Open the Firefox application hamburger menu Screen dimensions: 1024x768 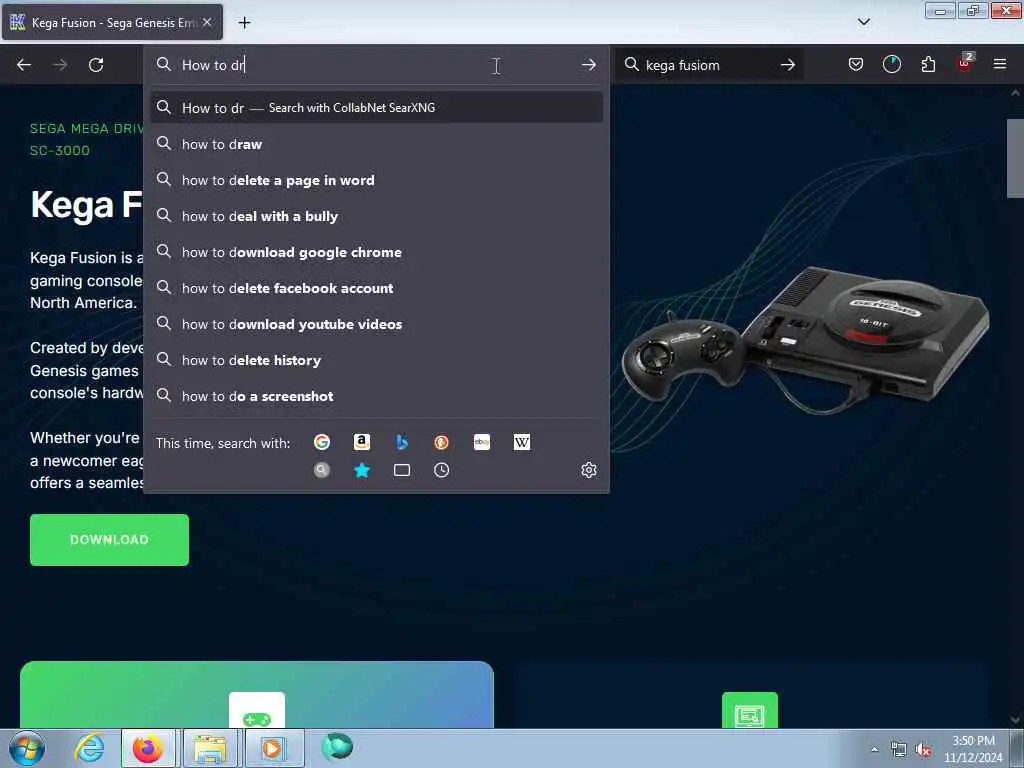tap(999, 64)
